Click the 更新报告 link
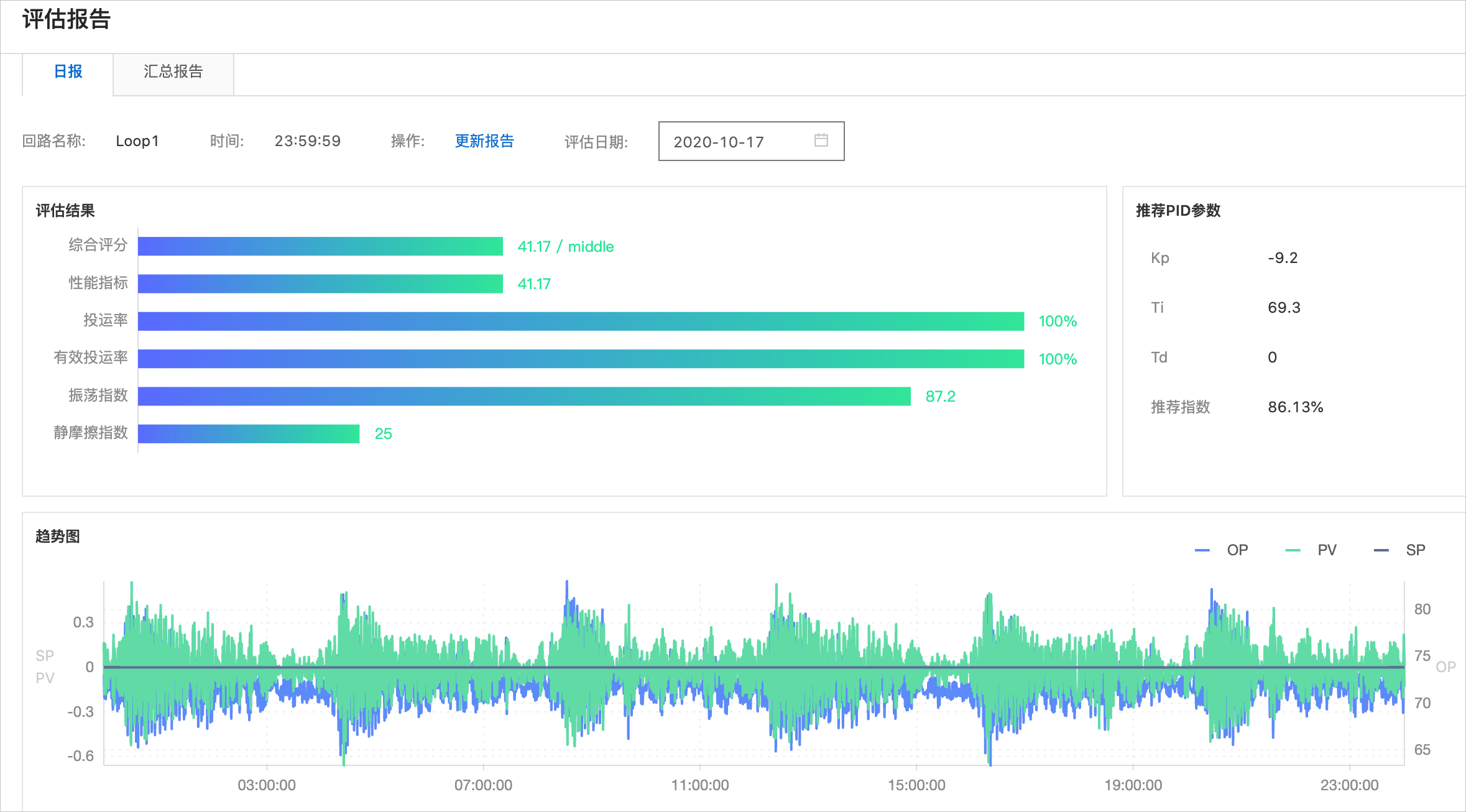 coord(484,141)
